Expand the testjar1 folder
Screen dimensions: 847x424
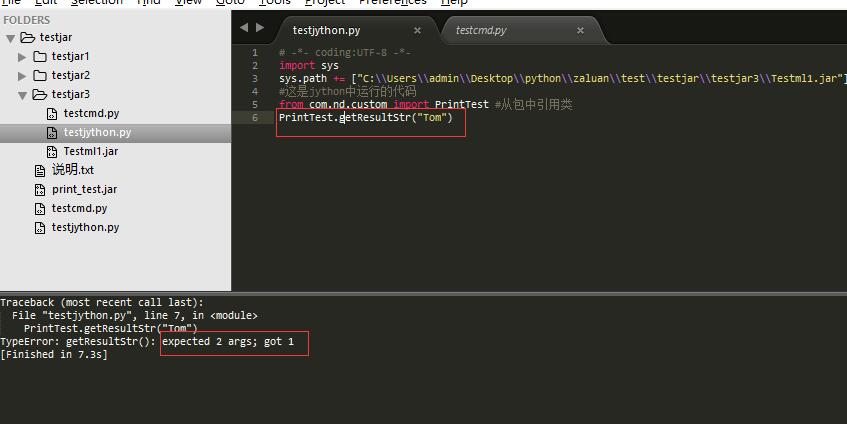[x=22, y=57]
